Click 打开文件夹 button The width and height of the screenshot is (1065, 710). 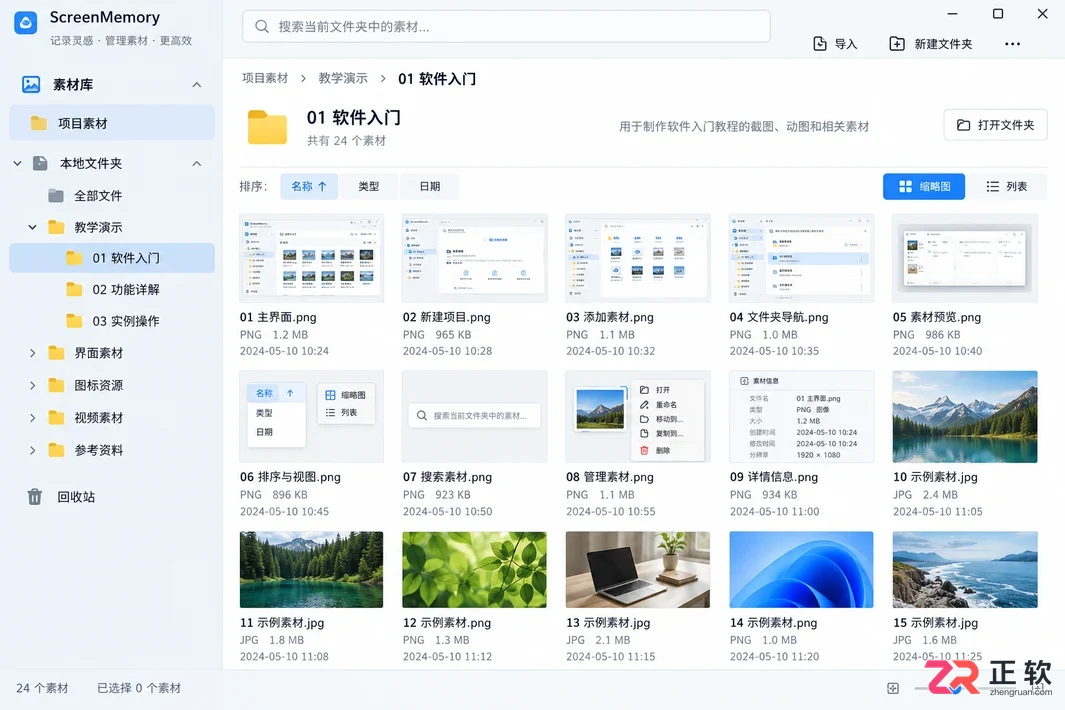click(x=996, y=125)
